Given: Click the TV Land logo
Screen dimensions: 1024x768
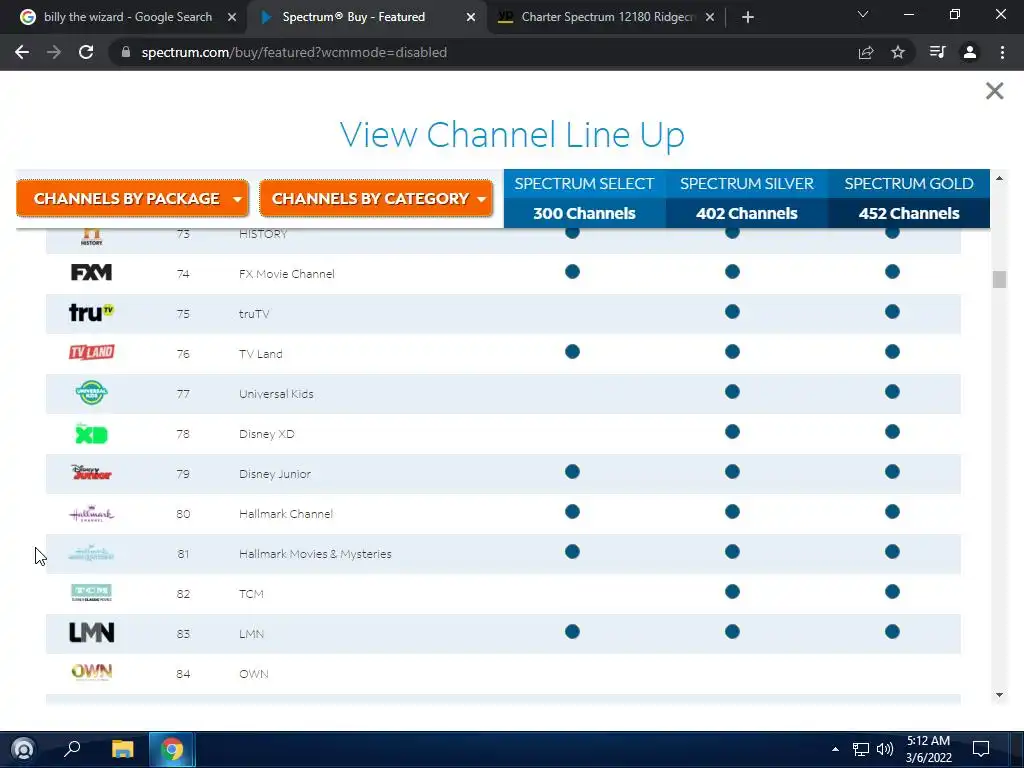Looking at the screenshot, I should pos(91,353).
